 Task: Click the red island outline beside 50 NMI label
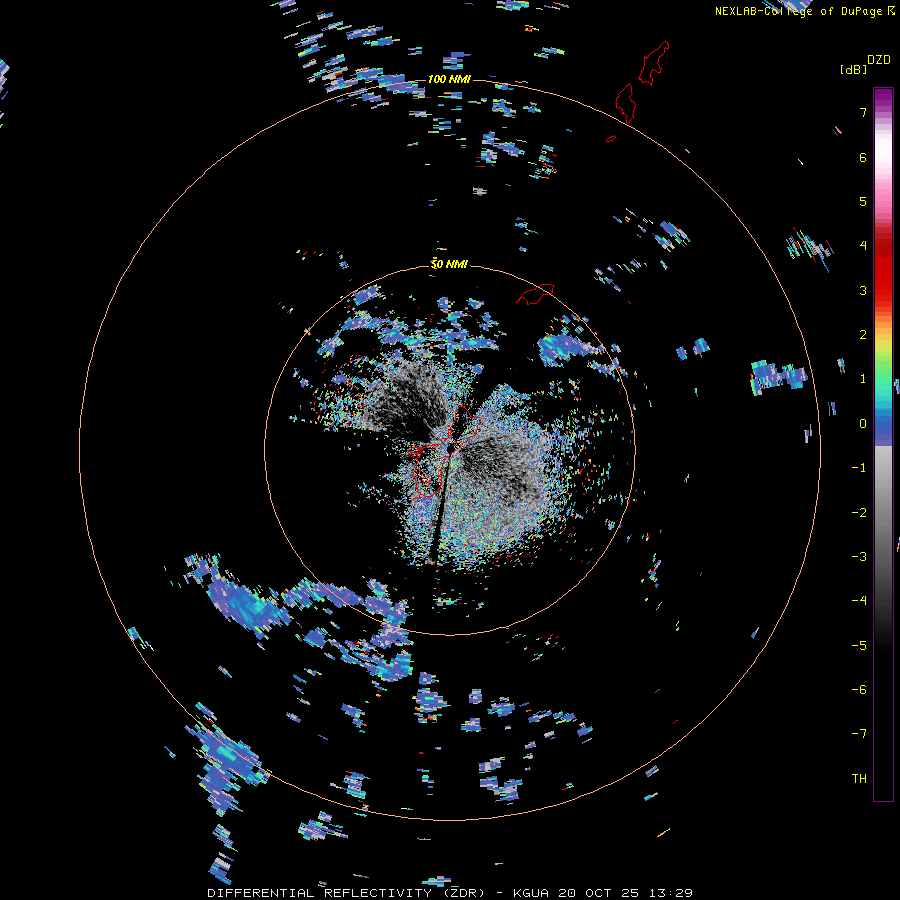pyautogui.click(x=535, y=294)
